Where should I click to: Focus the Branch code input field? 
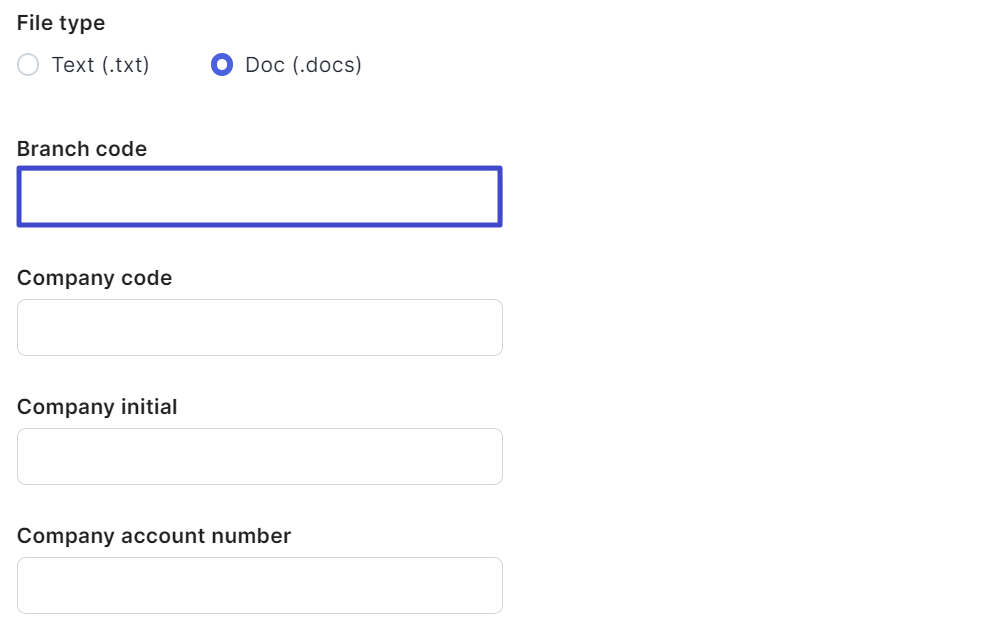point(259,197)
